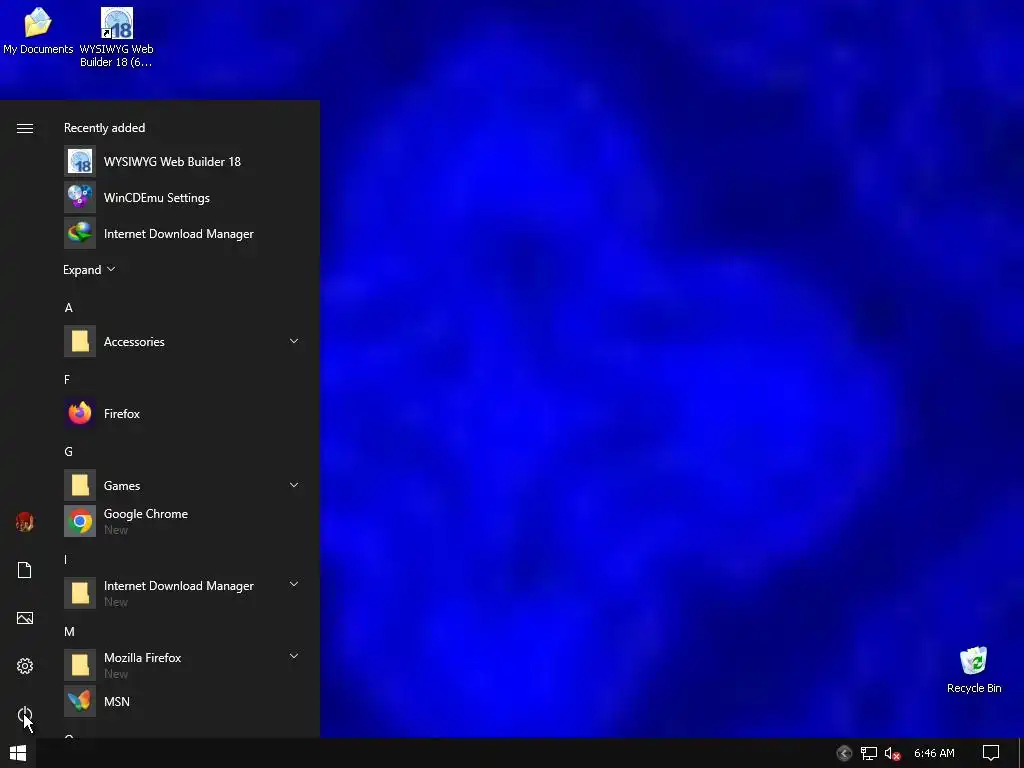Click the Show desktop sliver at taskbar end
Viewport: 1024px width, 768px height.
point(1021,753)
